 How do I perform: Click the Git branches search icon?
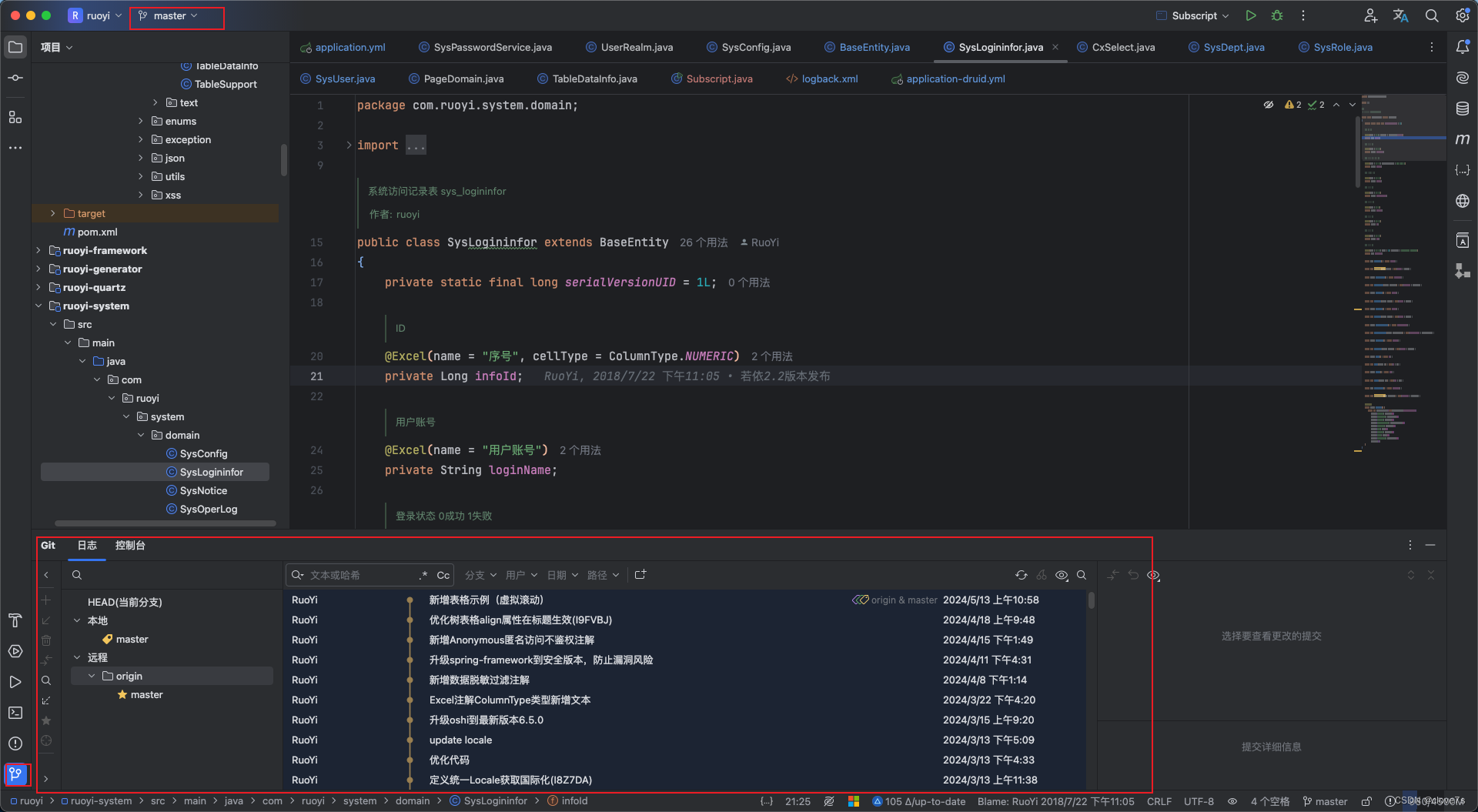tap(77, 575)
